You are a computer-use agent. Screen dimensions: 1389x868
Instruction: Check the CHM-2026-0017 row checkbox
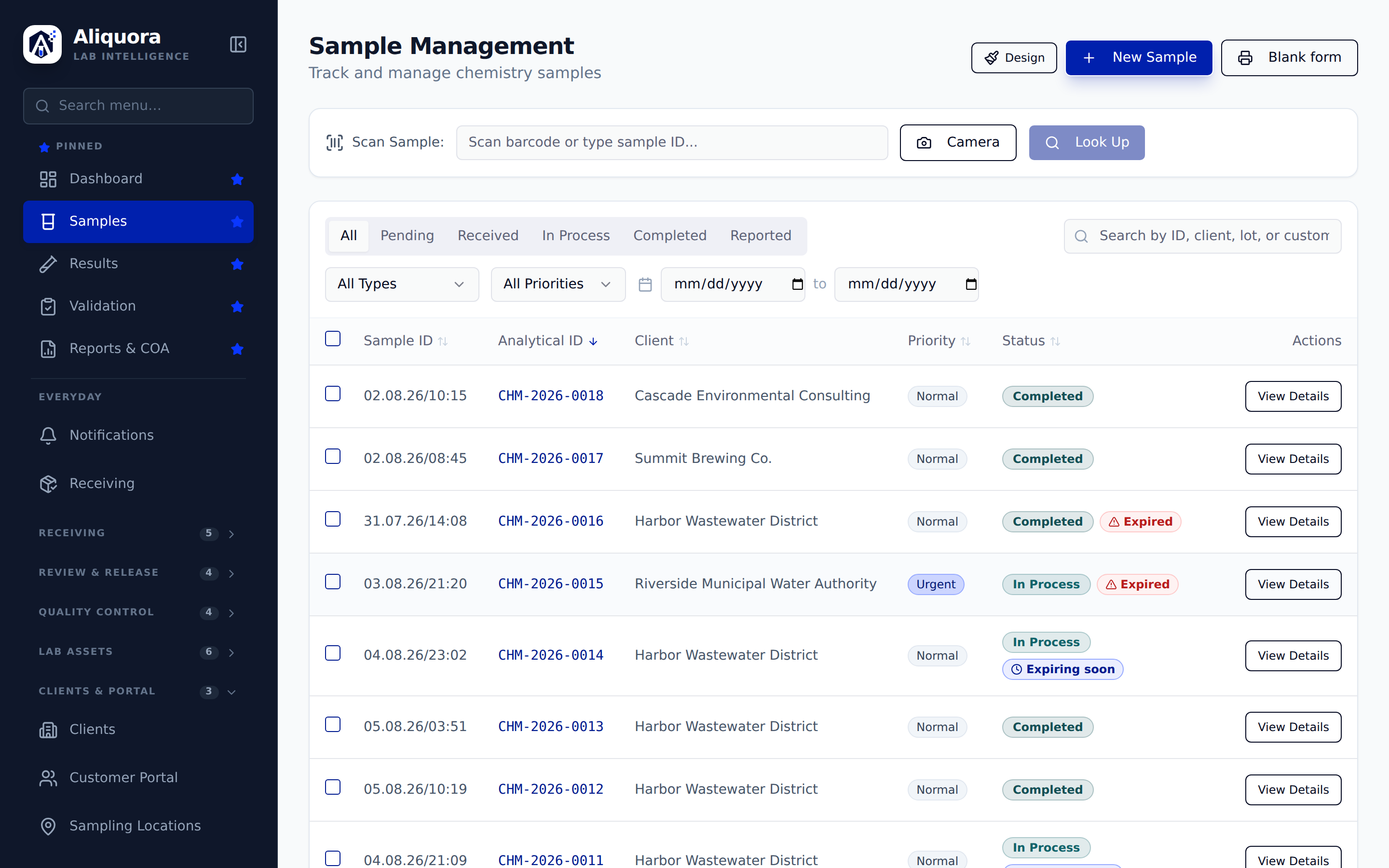click(x=333, y=456)
